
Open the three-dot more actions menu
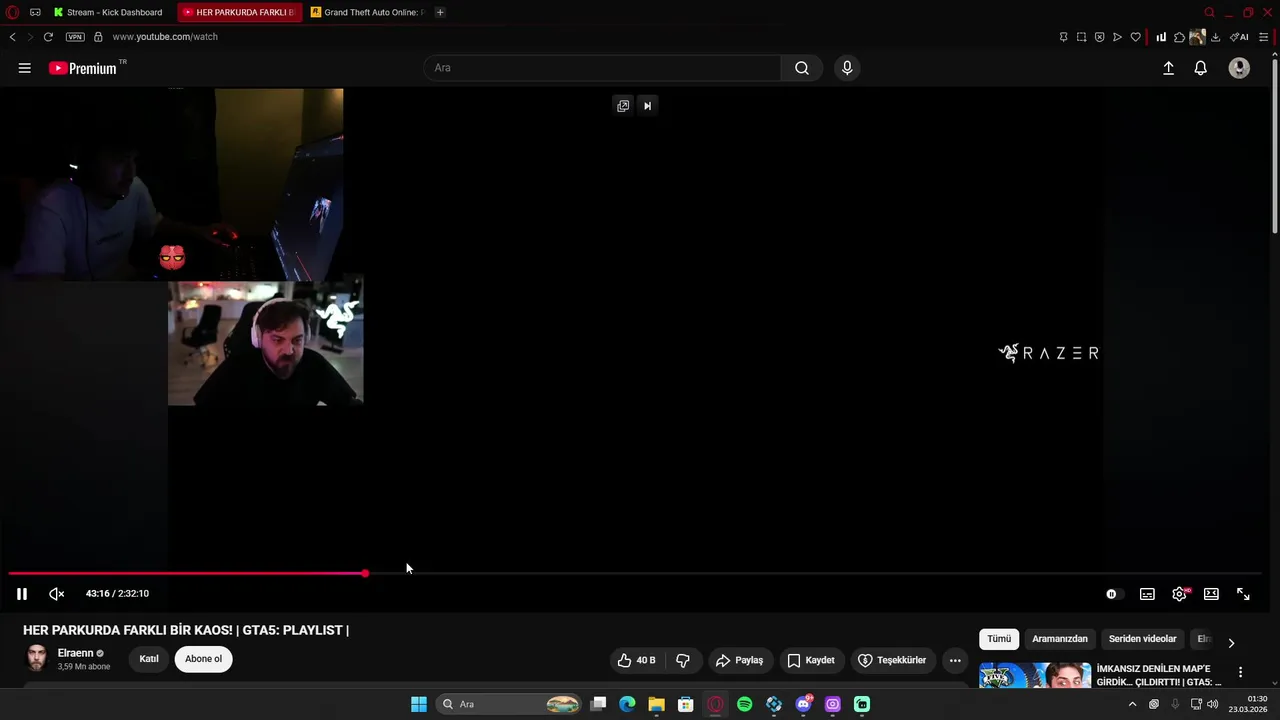pyautogui.click(x=955, y=660)
